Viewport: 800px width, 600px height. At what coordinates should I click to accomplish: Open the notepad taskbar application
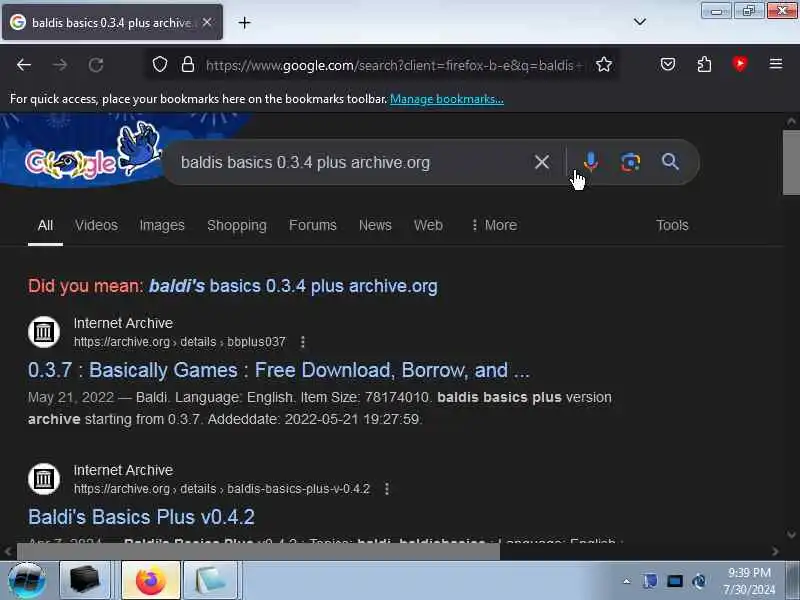tap(210, 580)
